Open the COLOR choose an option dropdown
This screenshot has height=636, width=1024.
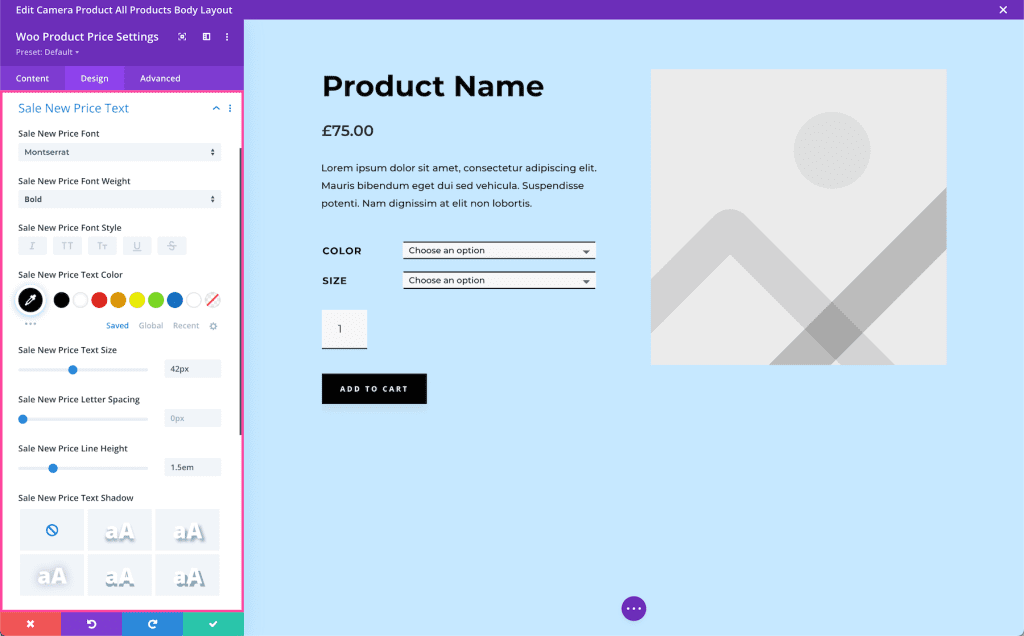click(x=498, y=250)
